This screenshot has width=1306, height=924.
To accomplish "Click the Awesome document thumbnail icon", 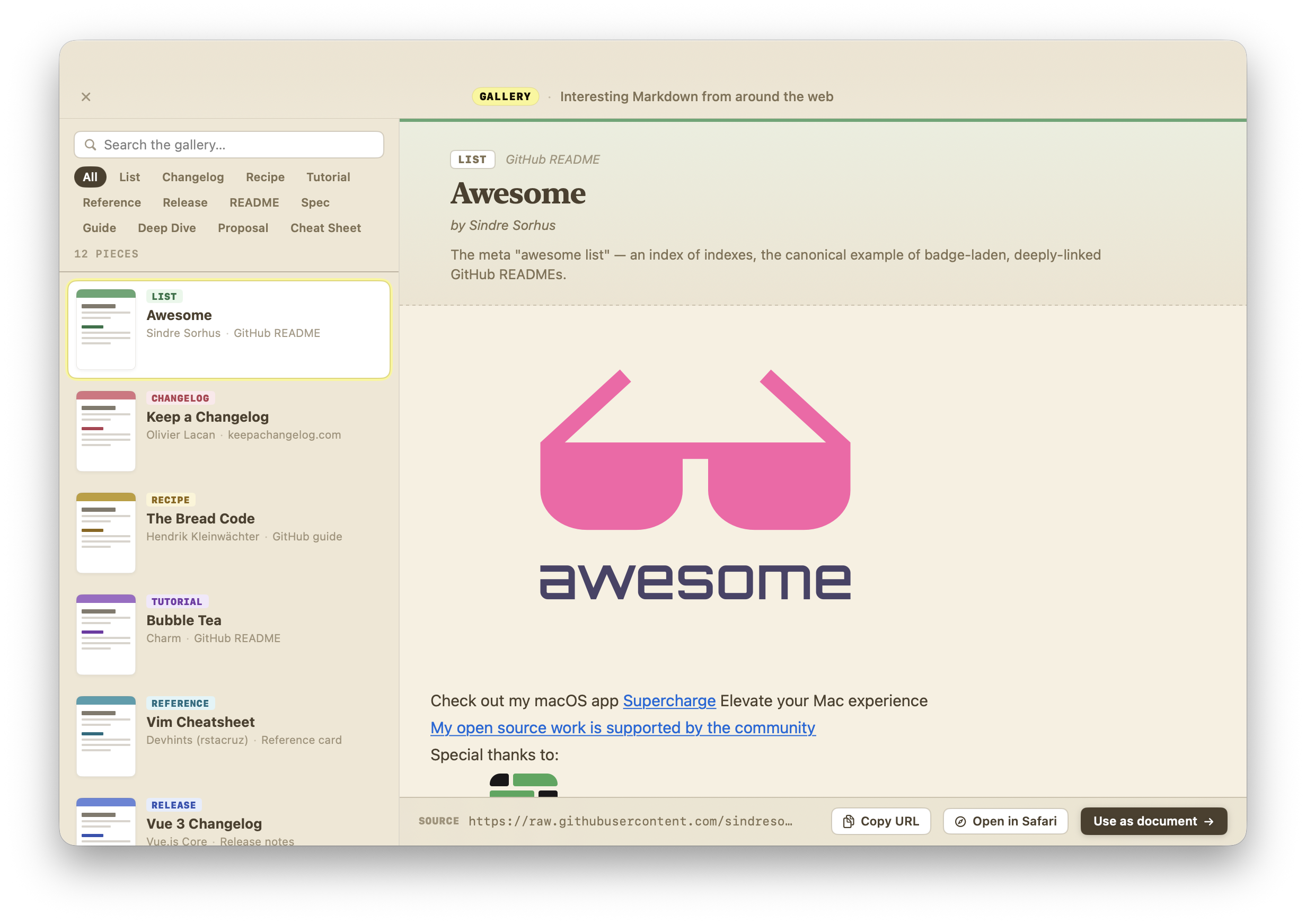I will [x=106, y=329].
